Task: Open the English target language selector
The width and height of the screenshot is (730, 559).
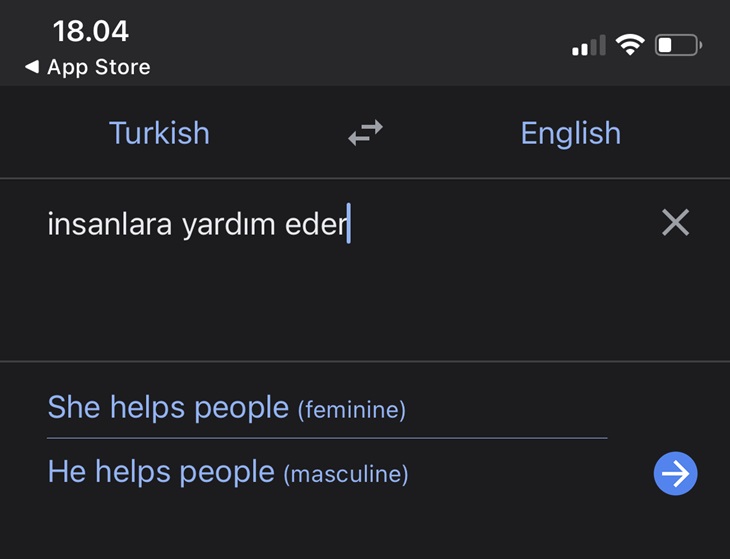Action: (571, 134)
